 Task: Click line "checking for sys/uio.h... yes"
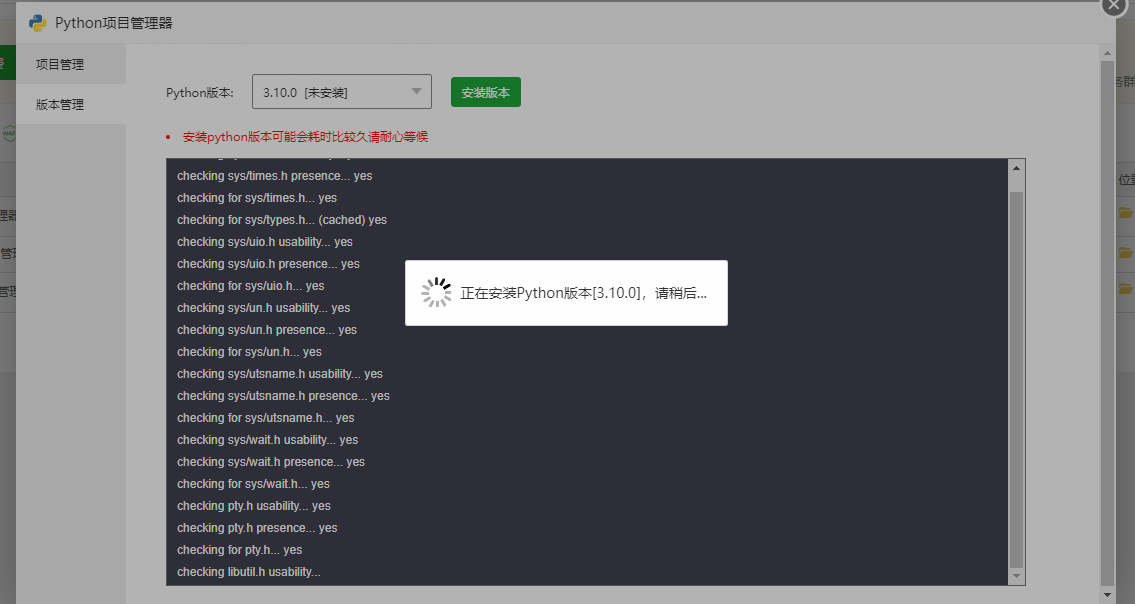click(250, 286)
